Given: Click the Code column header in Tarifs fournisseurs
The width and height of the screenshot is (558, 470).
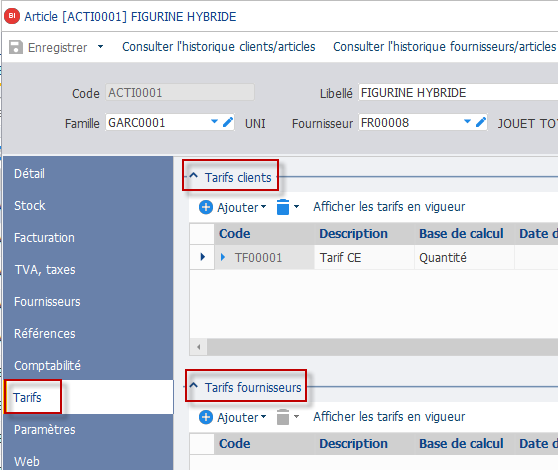Looking at the screenshot, I should [264, 444].
